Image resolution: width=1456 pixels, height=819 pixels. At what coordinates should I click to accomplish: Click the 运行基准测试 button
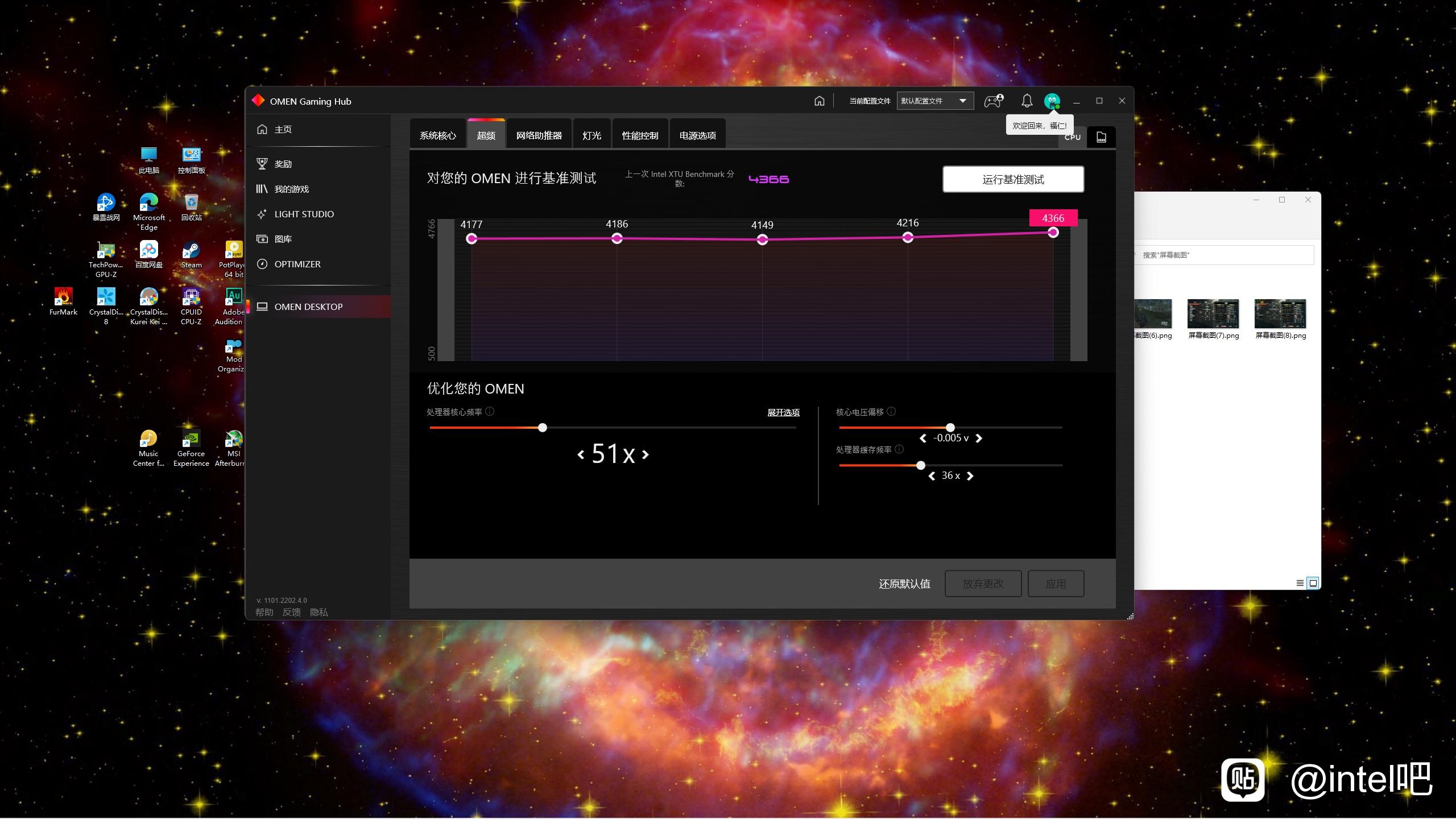(x=1013, y=179)
